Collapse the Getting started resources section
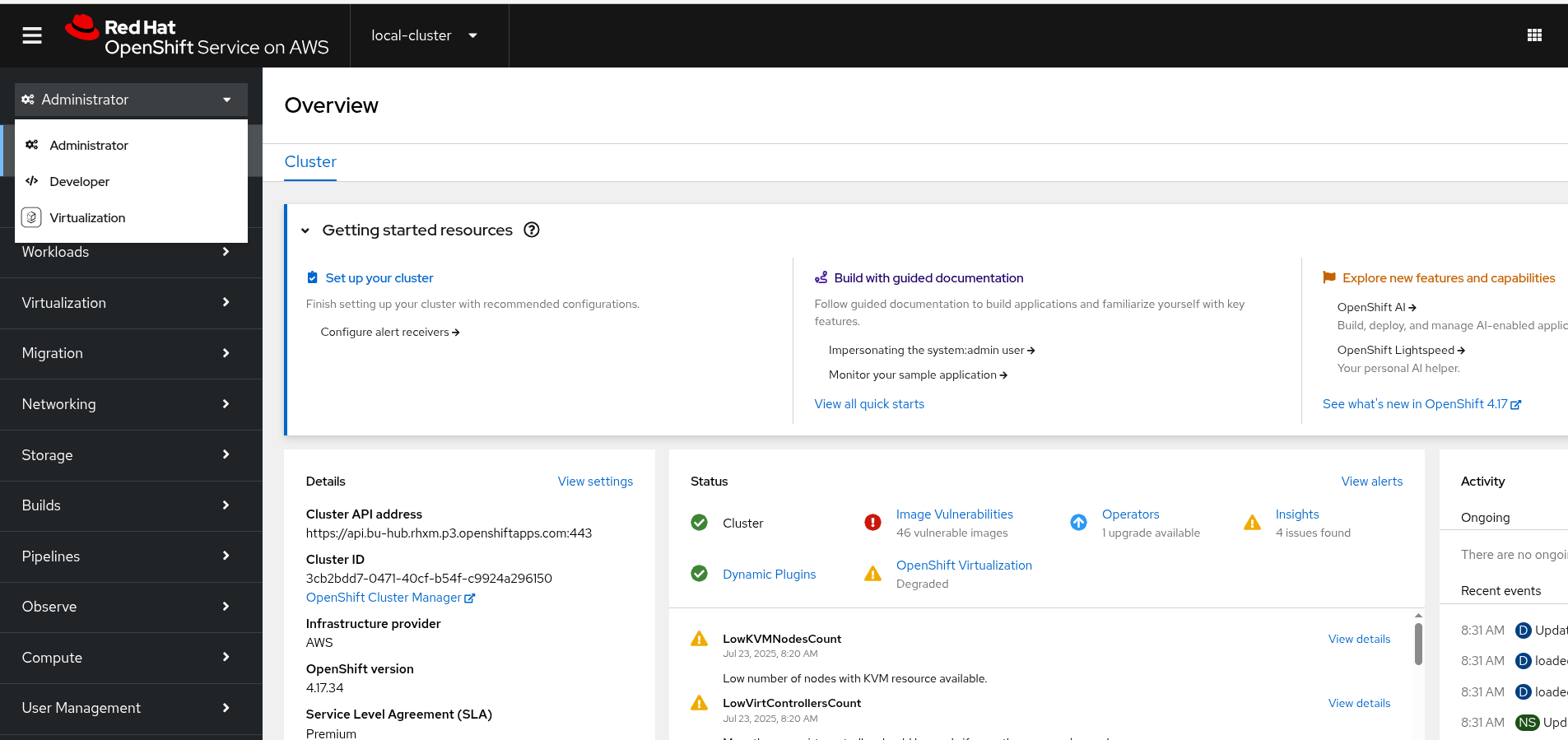 (x=305, y=230)
